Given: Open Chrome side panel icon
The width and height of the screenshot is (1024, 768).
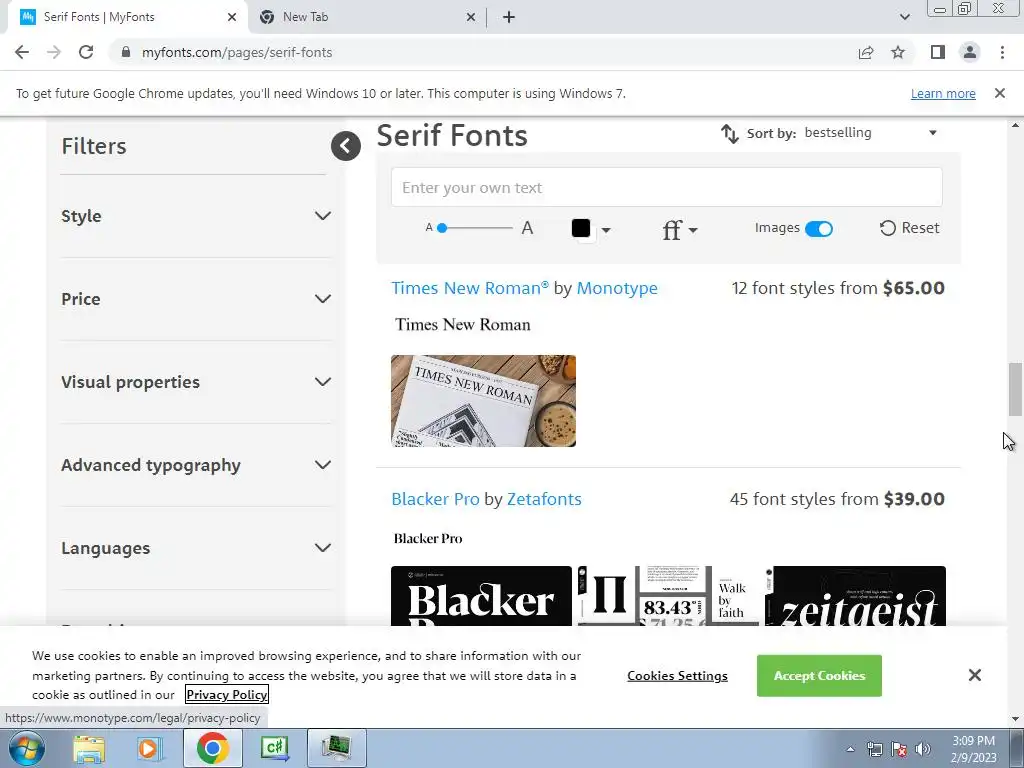Looking at the screenshot, I should coord(938,52).
